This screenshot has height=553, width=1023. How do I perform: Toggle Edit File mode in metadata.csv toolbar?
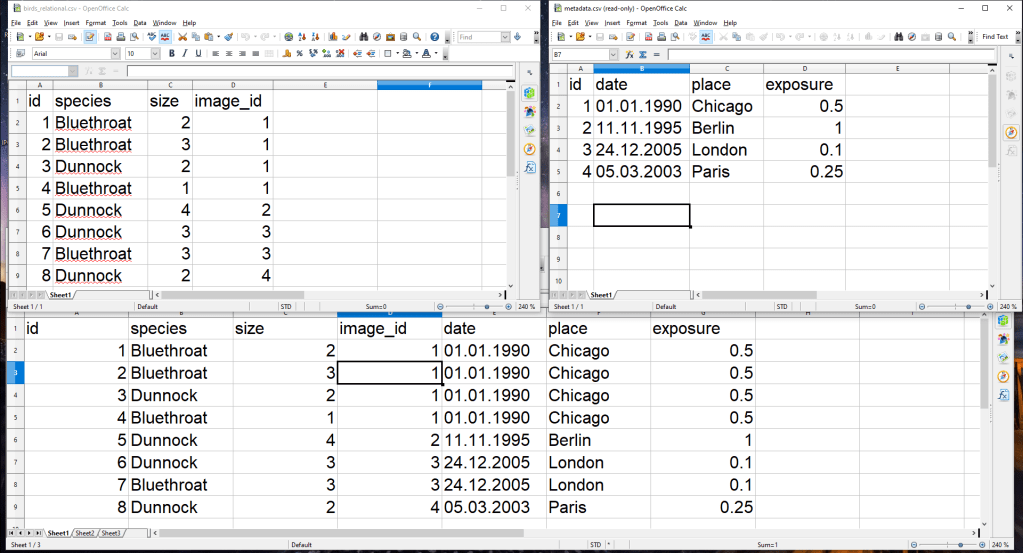pos(630,37)
